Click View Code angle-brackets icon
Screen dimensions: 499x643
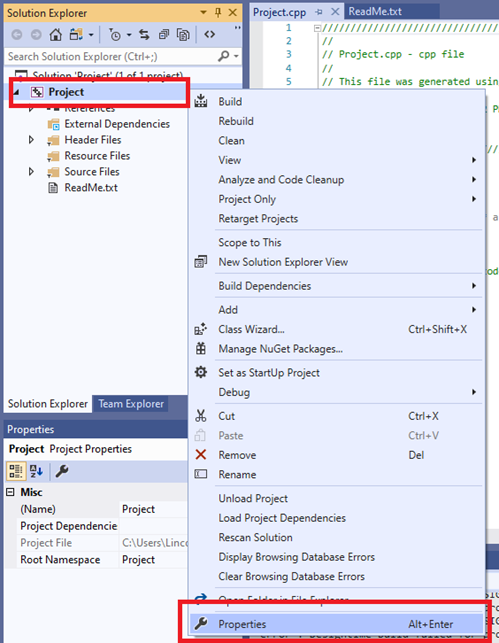[x=210, y=35]
